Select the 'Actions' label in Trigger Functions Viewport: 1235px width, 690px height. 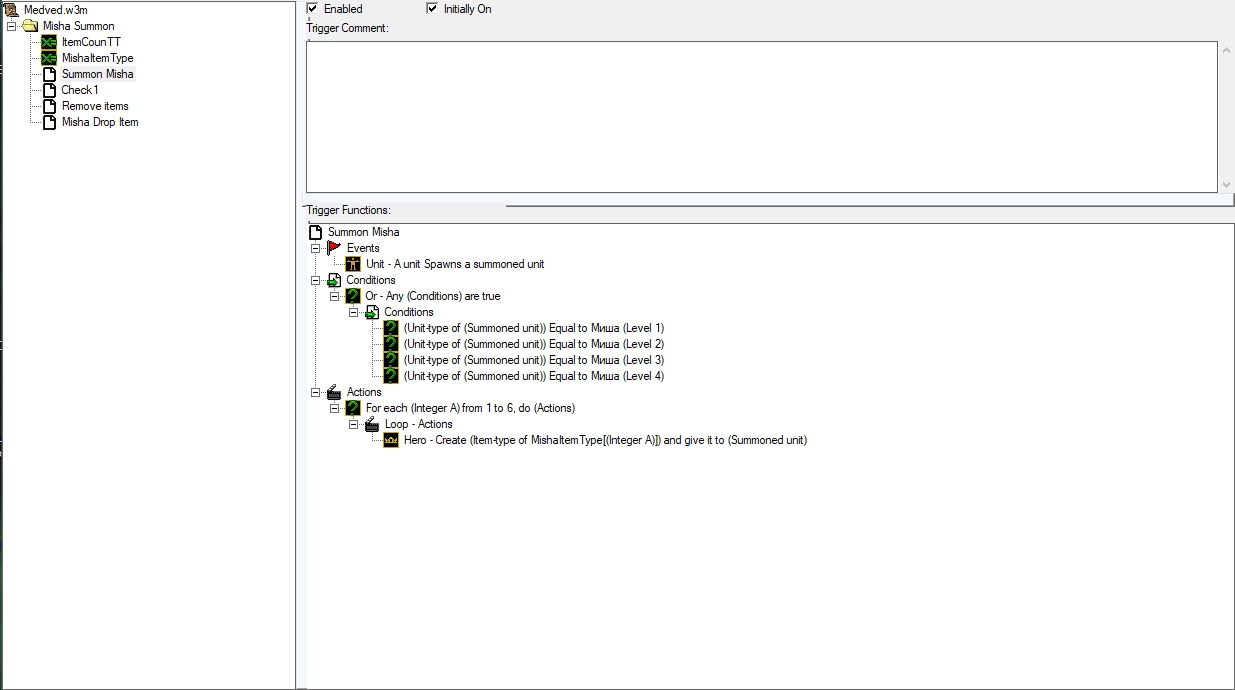[x=364, y=392]
